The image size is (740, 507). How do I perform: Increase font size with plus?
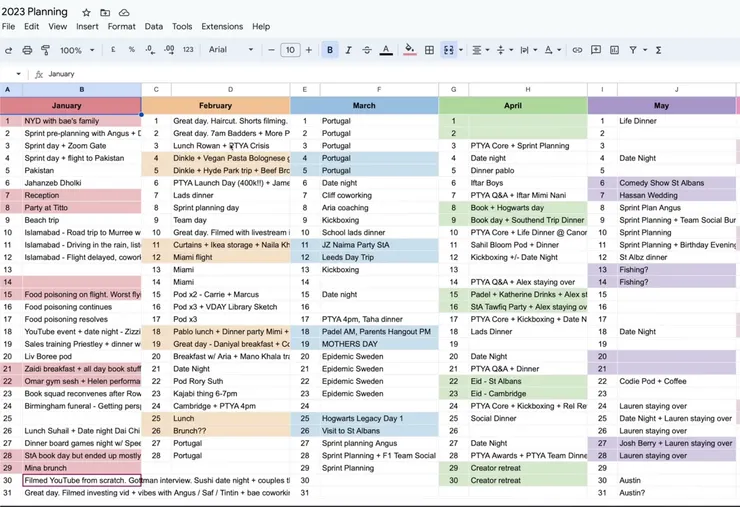[309, 50]
